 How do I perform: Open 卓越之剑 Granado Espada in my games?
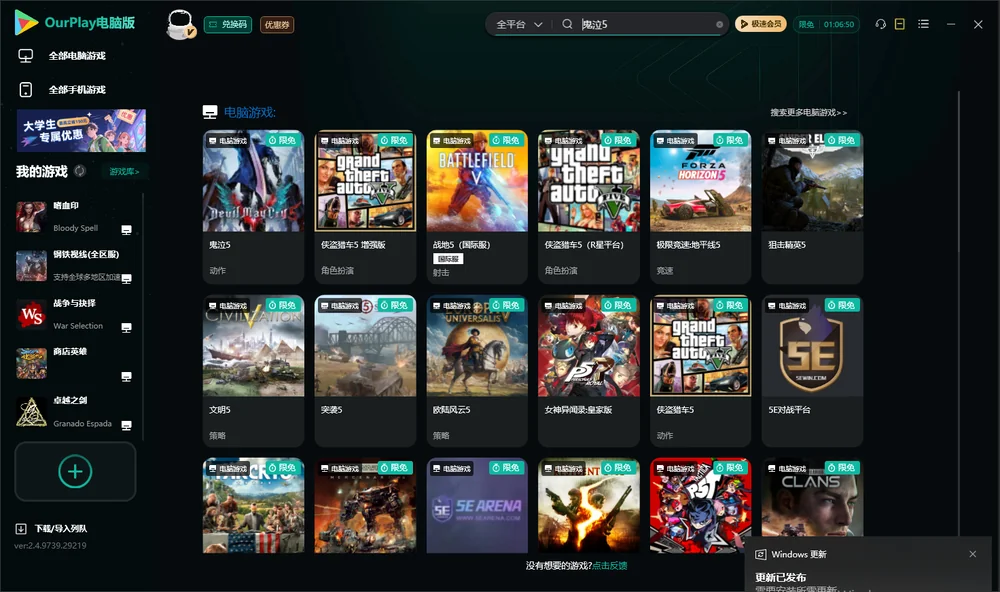(75, 412)
